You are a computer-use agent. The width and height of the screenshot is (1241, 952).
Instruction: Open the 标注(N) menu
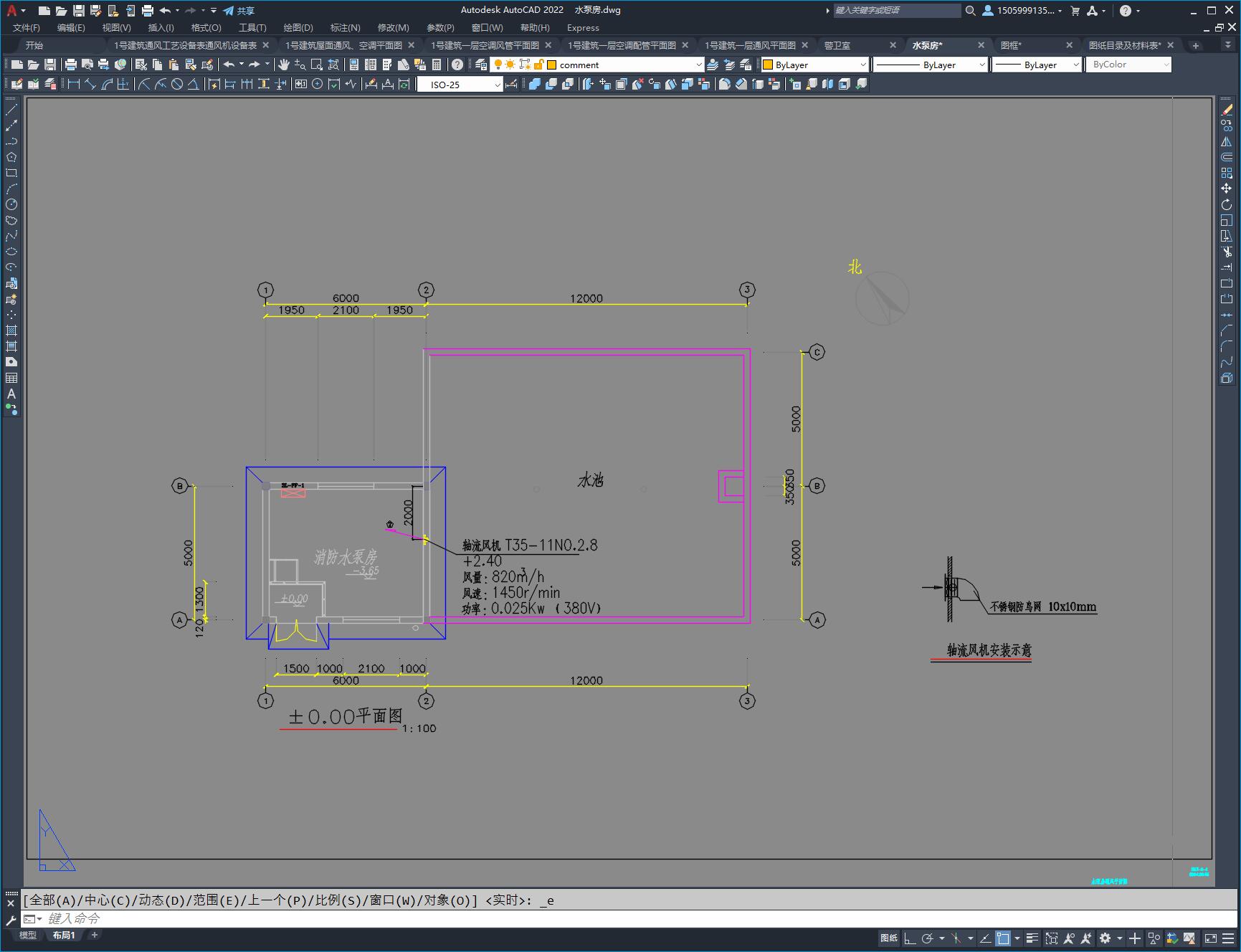[345, 28]
